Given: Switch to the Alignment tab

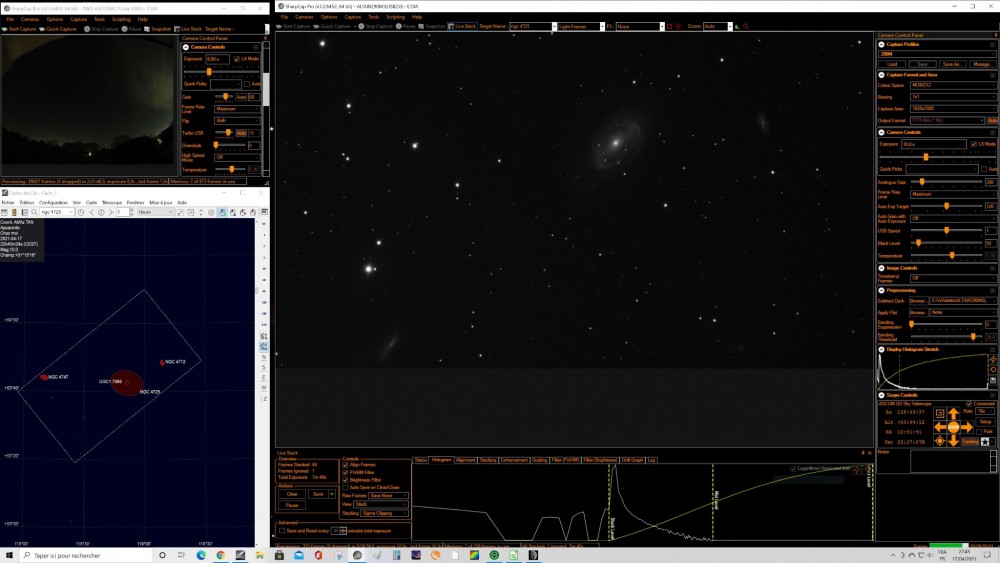Looking at the screenshot, I should point(466,460).
